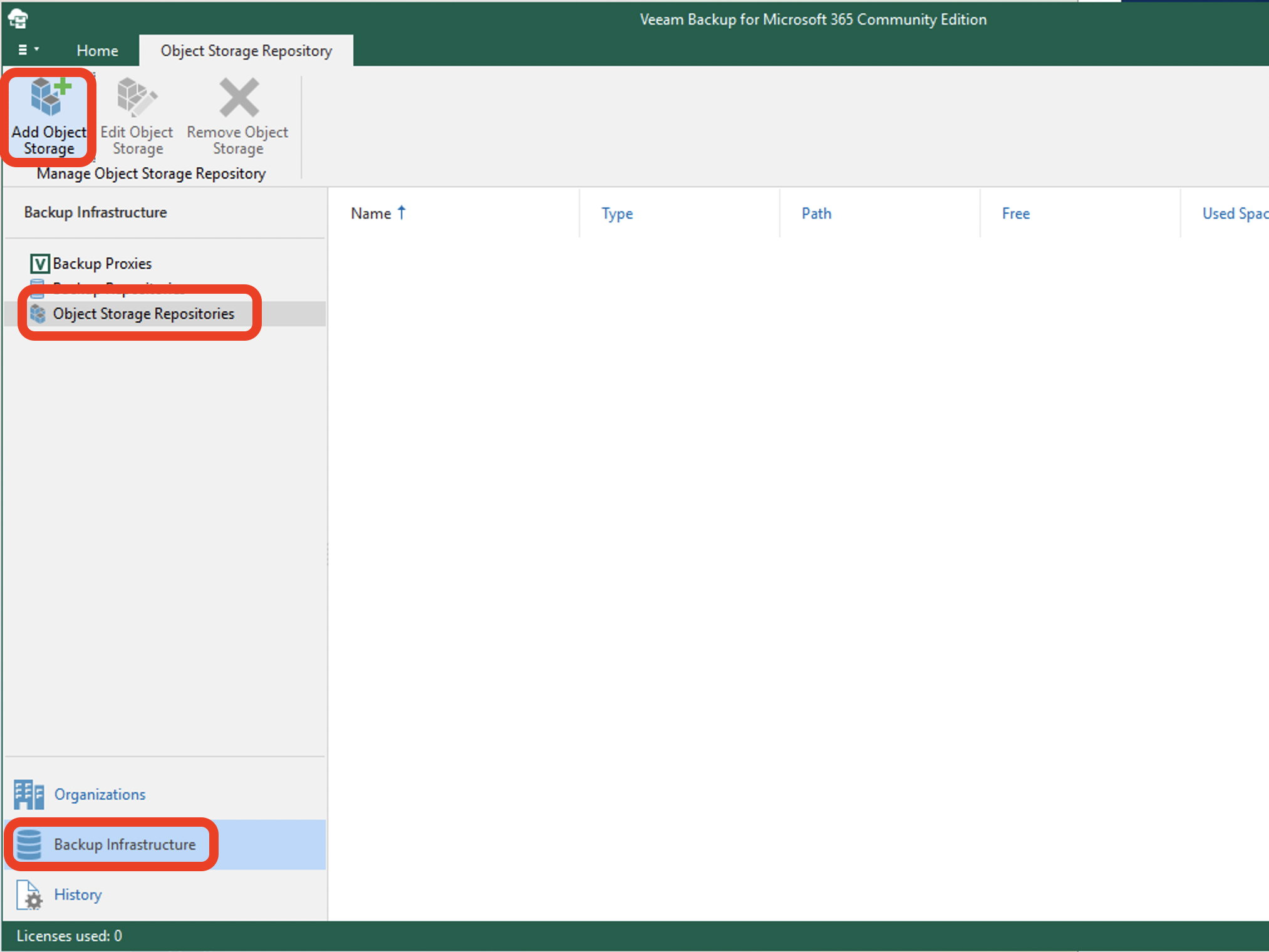Screen dimensions: 1269x952
Task: Sort by the Path column header
Action: click(880, 213)
